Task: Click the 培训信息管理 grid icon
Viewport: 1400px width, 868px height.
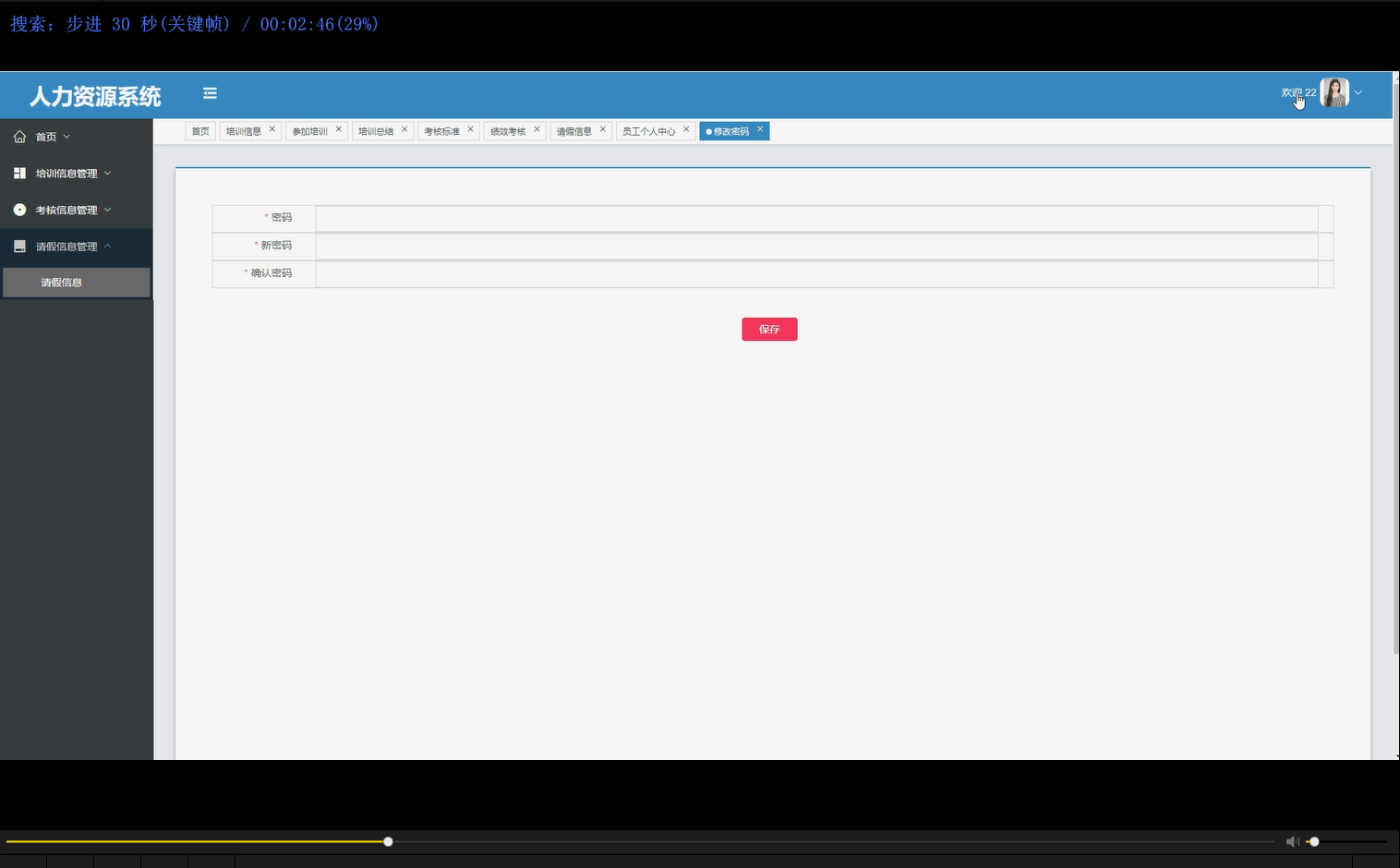Action: pyautogui.click(x=19, y=174)
